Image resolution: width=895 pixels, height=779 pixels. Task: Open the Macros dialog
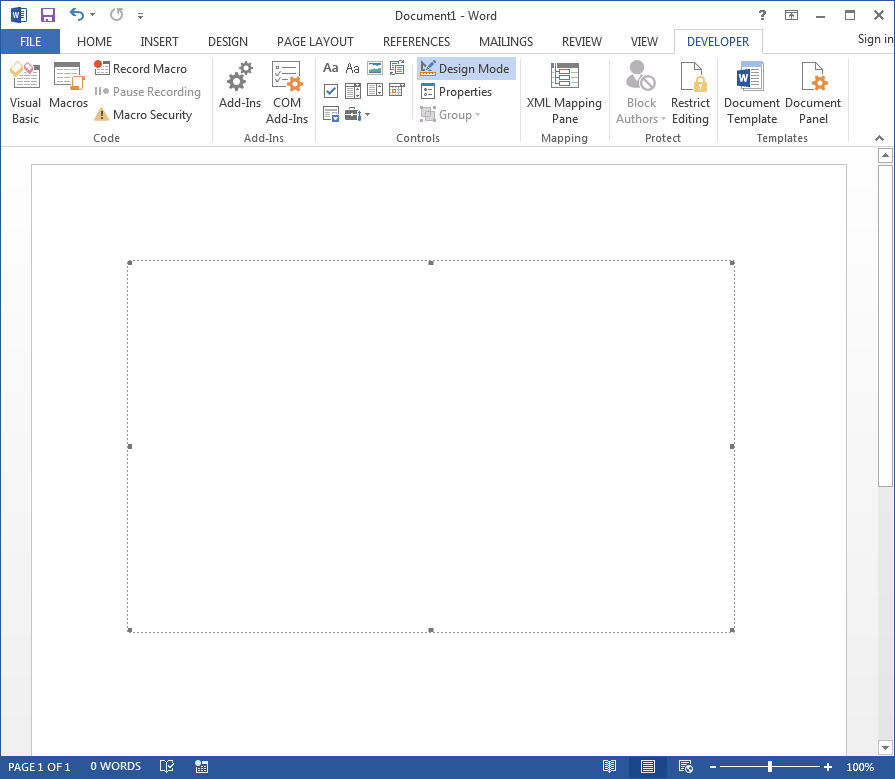[68, 86]
